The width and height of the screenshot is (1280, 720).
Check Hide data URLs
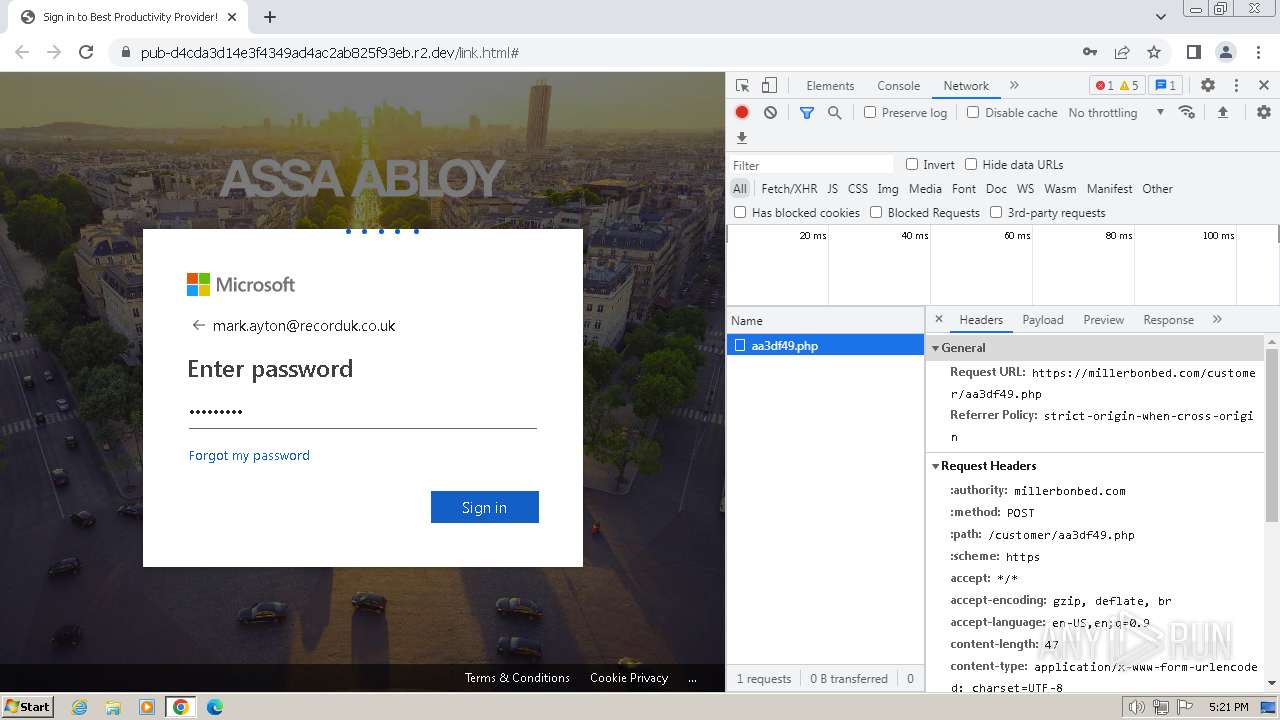[971, 164]
